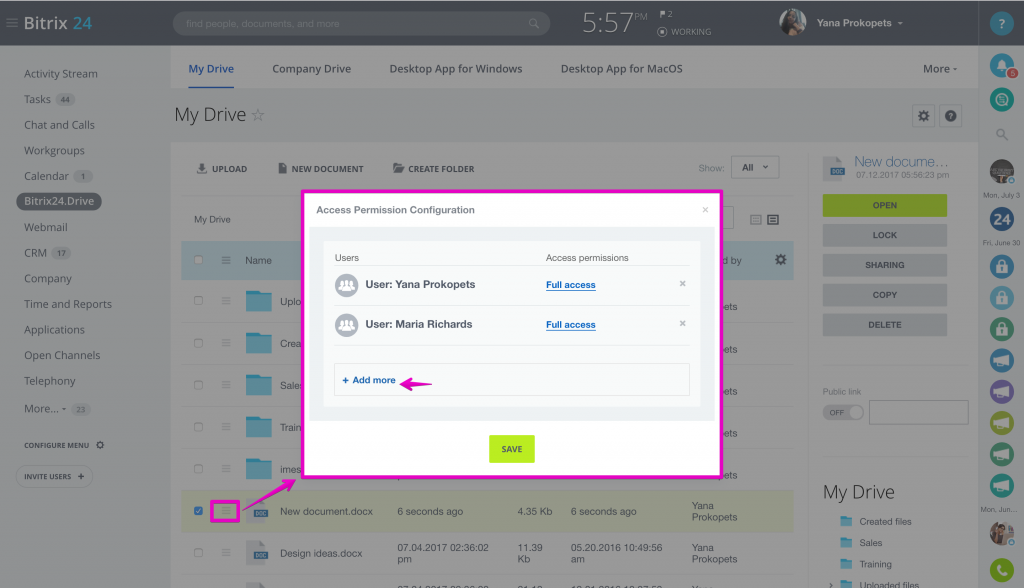This screenshot has width=1024, height=588.
Task: Open notifications bell in right sidebar
Action: [x=1001, y=65]
